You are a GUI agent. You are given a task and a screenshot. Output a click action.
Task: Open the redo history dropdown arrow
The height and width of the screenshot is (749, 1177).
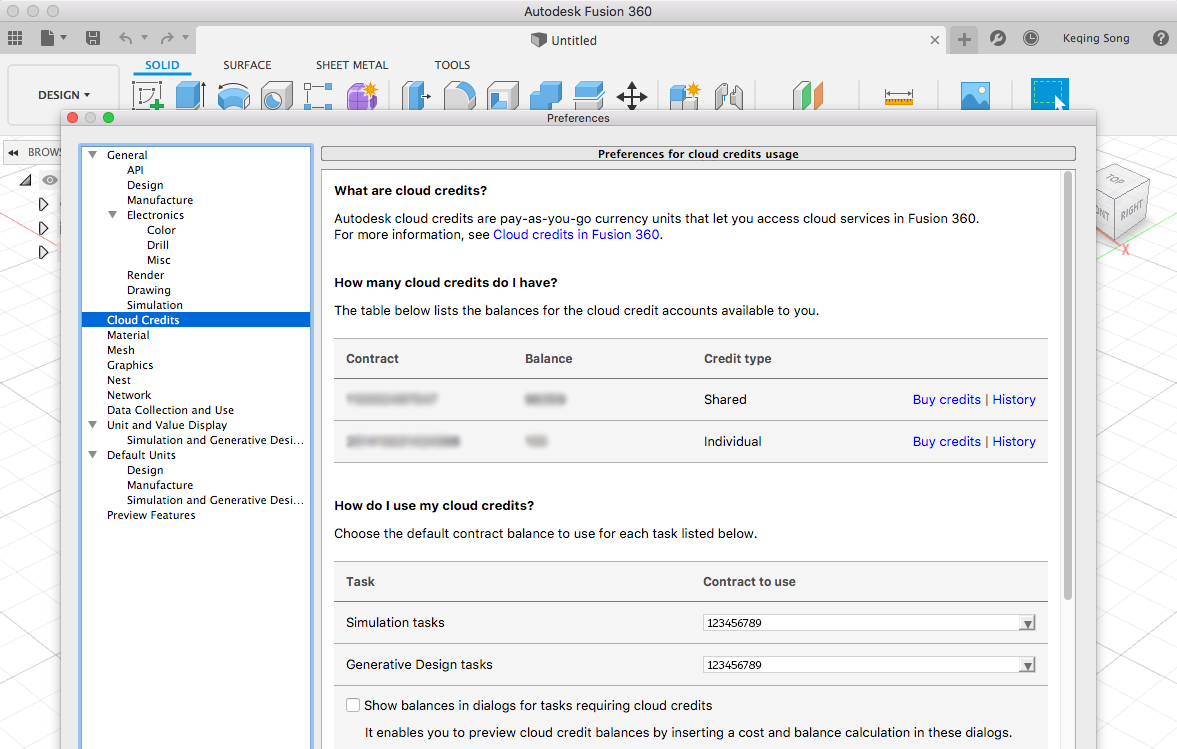pyautogui.click(x=185, y=38)
